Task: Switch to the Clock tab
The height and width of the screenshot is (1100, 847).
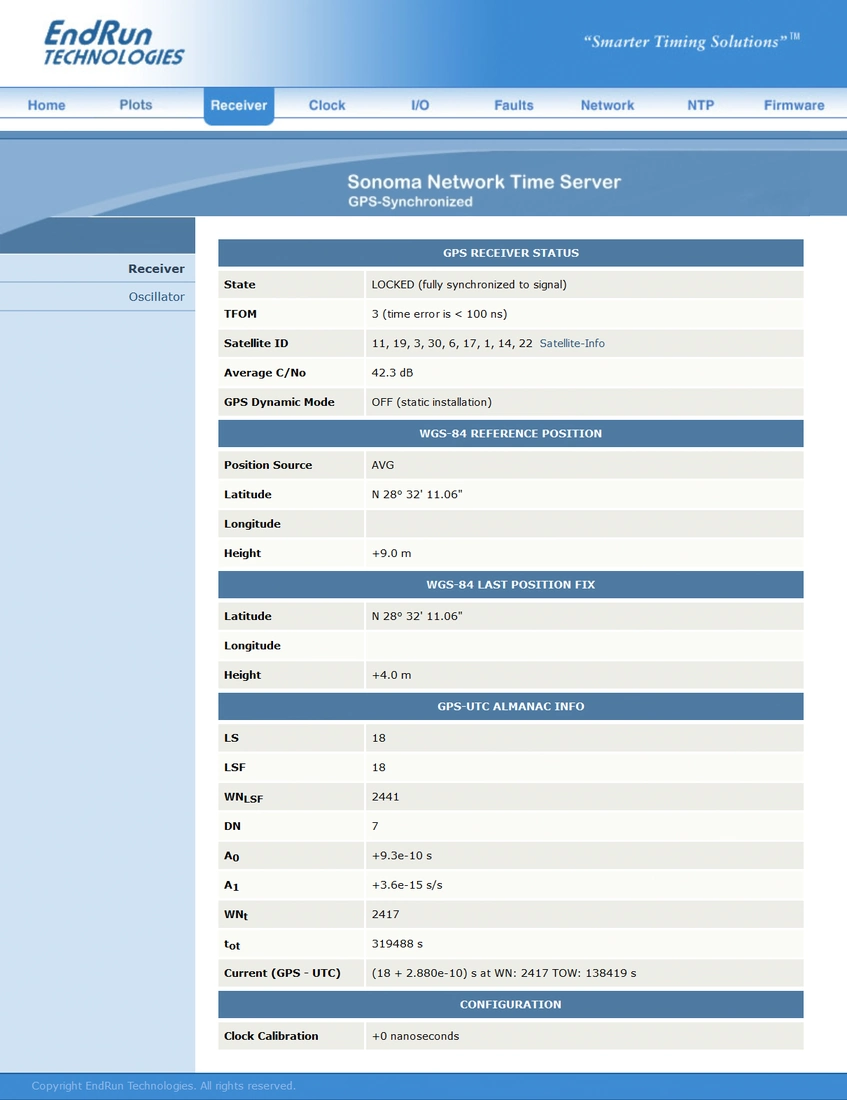Action: pyautogui.click(x=327, y=105)
